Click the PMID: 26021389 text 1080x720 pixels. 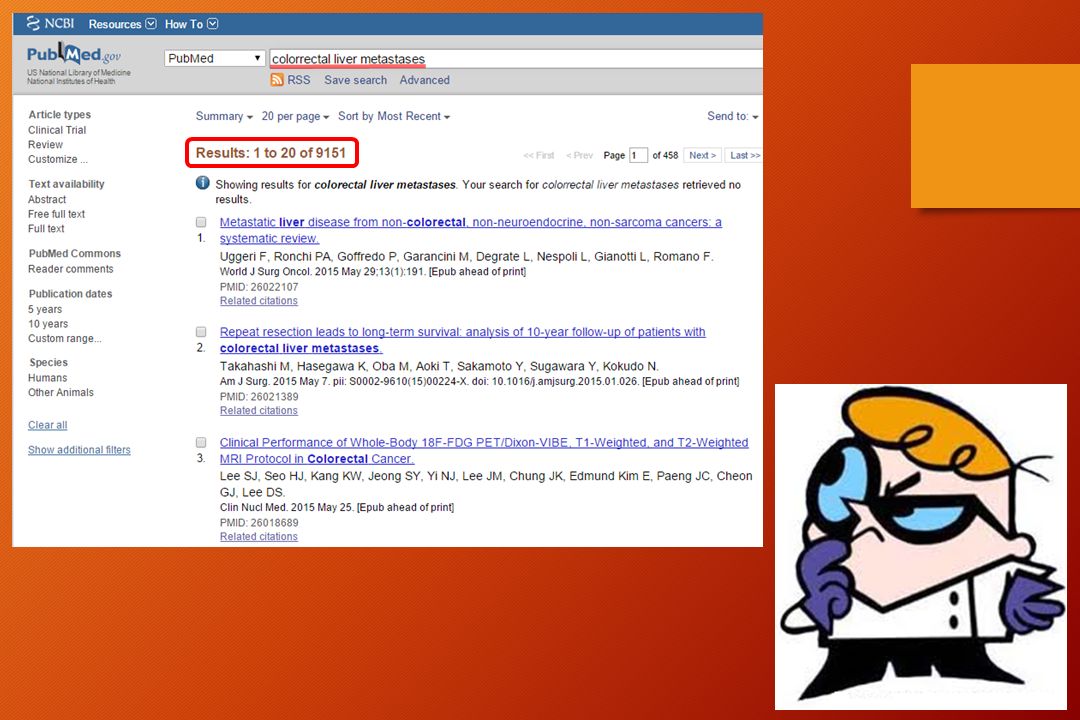click(259, 396)
